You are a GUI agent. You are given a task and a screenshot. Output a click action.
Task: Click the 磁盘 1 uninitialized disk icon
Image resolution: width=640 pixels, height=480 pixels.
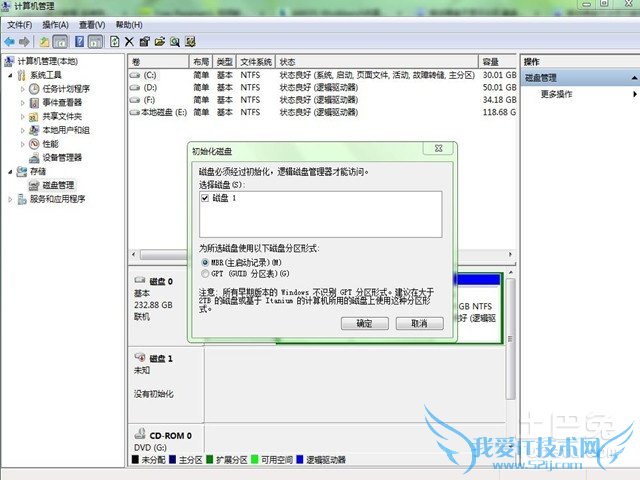(x=140, y=357)
